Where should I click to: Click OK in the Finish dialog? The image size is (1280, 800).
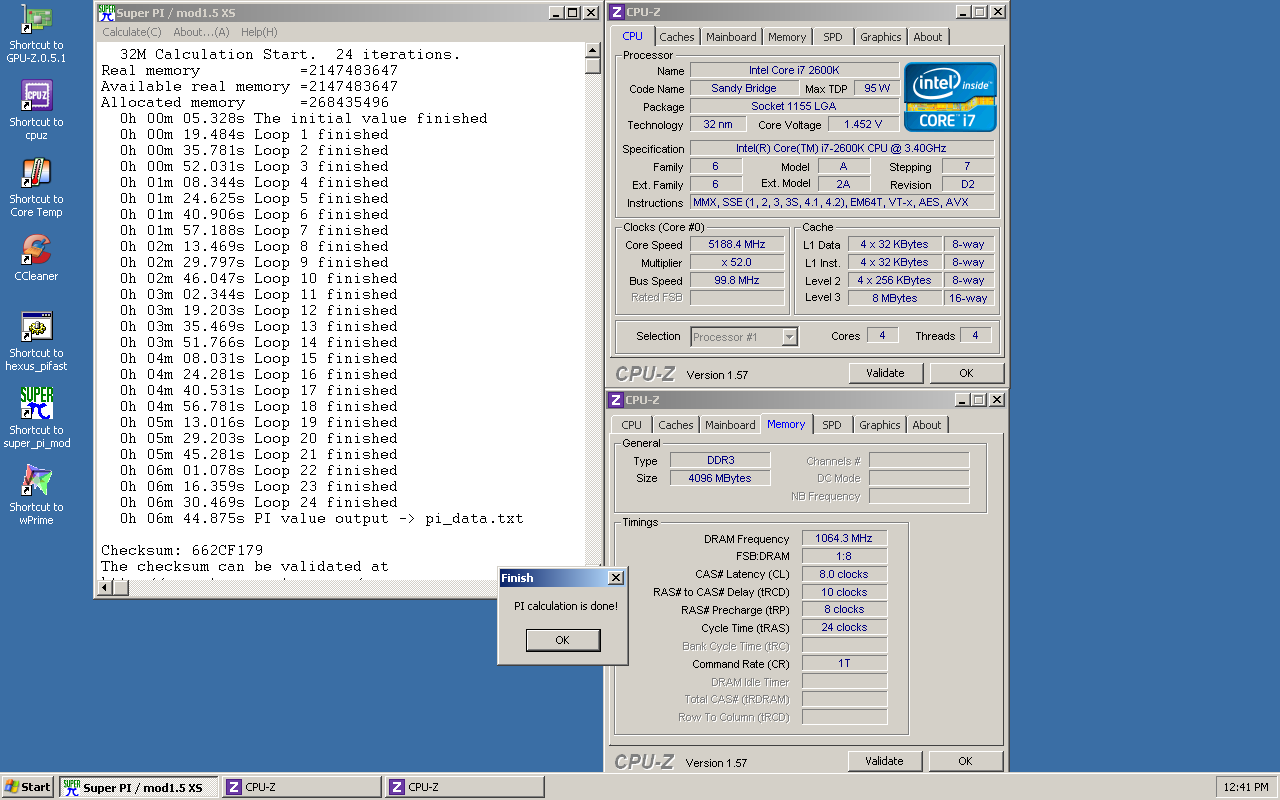click(563, 640)
